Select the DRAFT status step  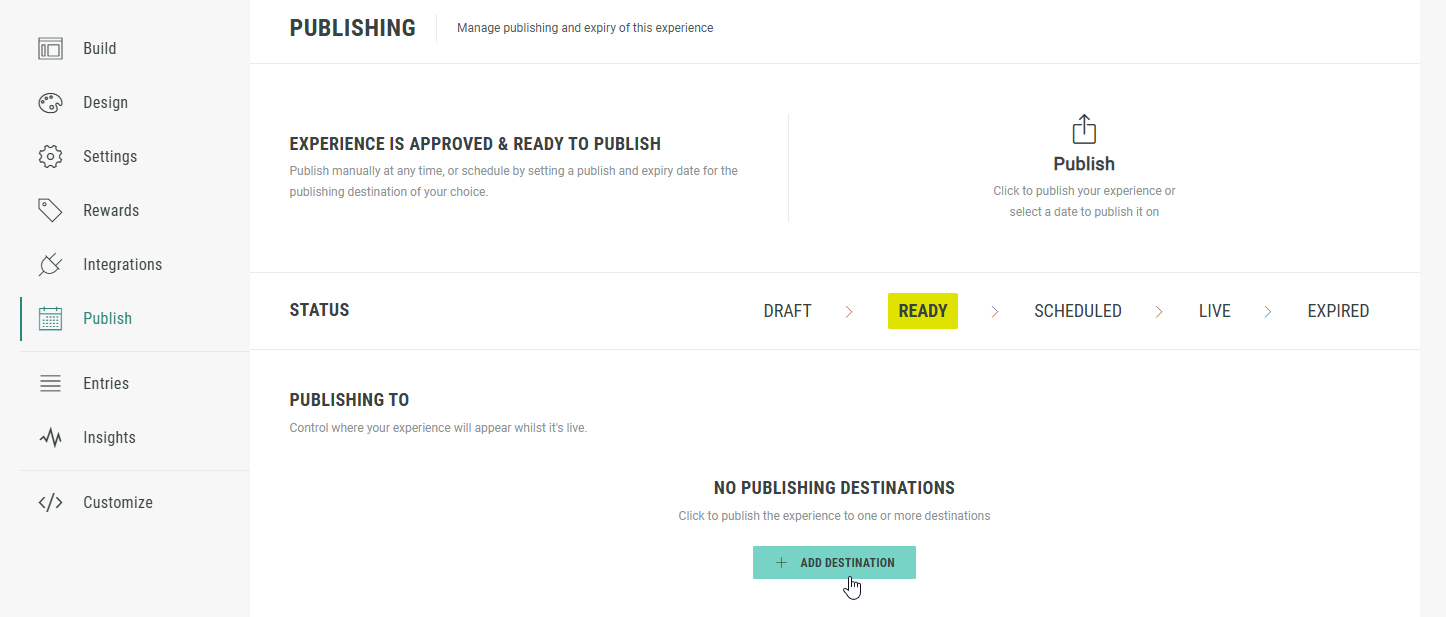pyautogui.click(x=787, y=311)
